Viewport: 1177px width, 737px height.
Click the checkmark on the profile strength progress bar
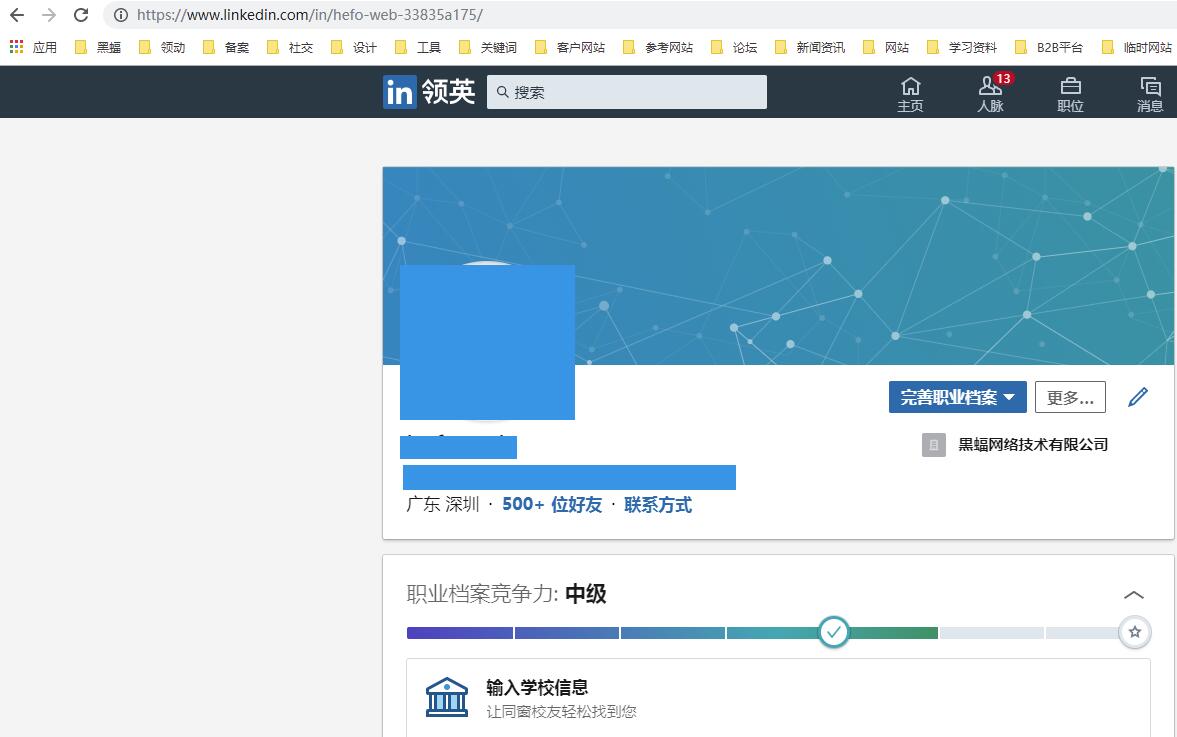click(833, 632)
